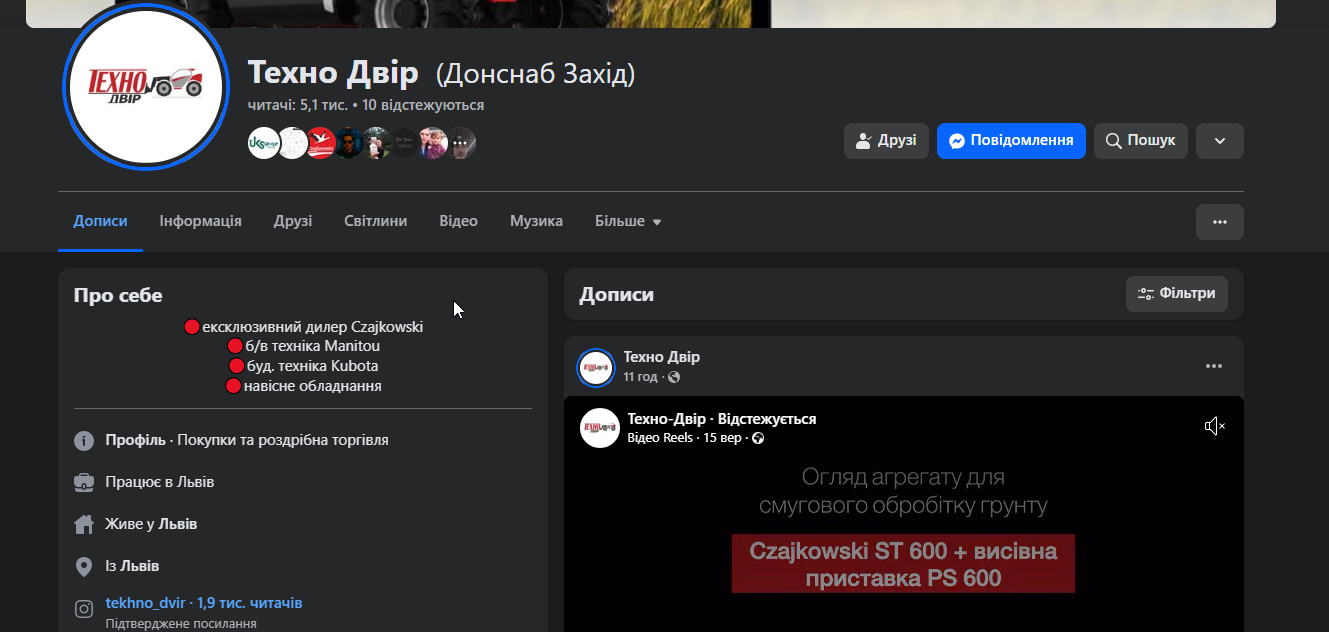Click the Про себе heading
Image resolution: width=1329 pixels, height=632 pixels.
coord(118,295)
